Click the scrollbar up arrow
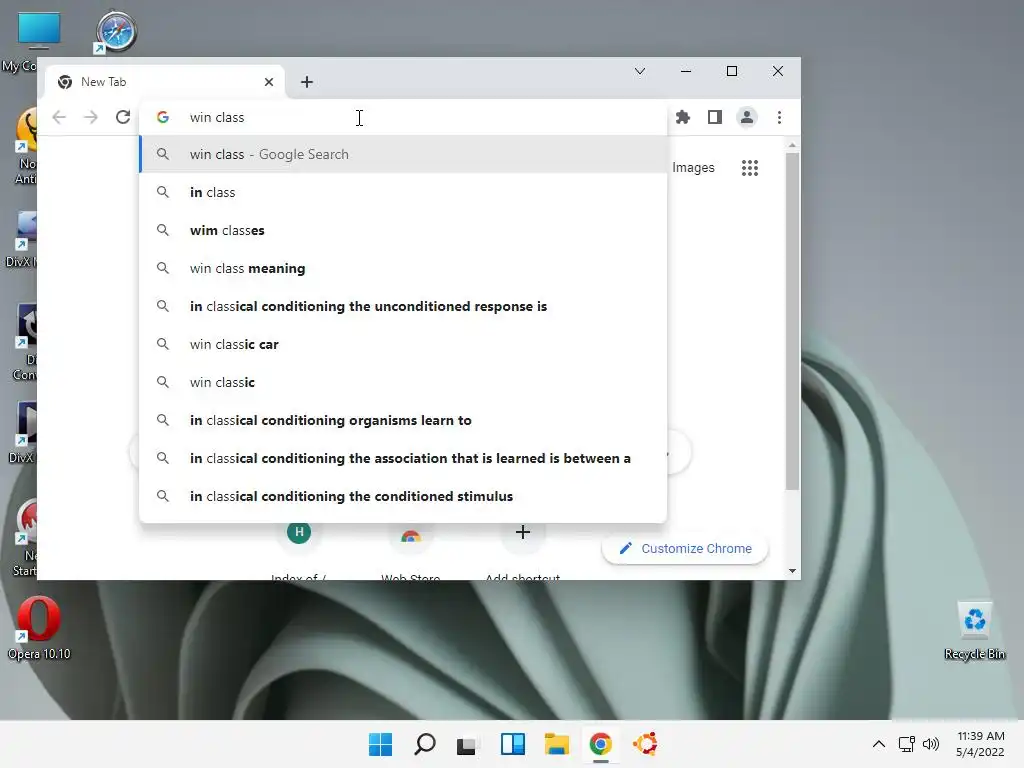Viewport: 1024px width, 768px height. [792, 145]
